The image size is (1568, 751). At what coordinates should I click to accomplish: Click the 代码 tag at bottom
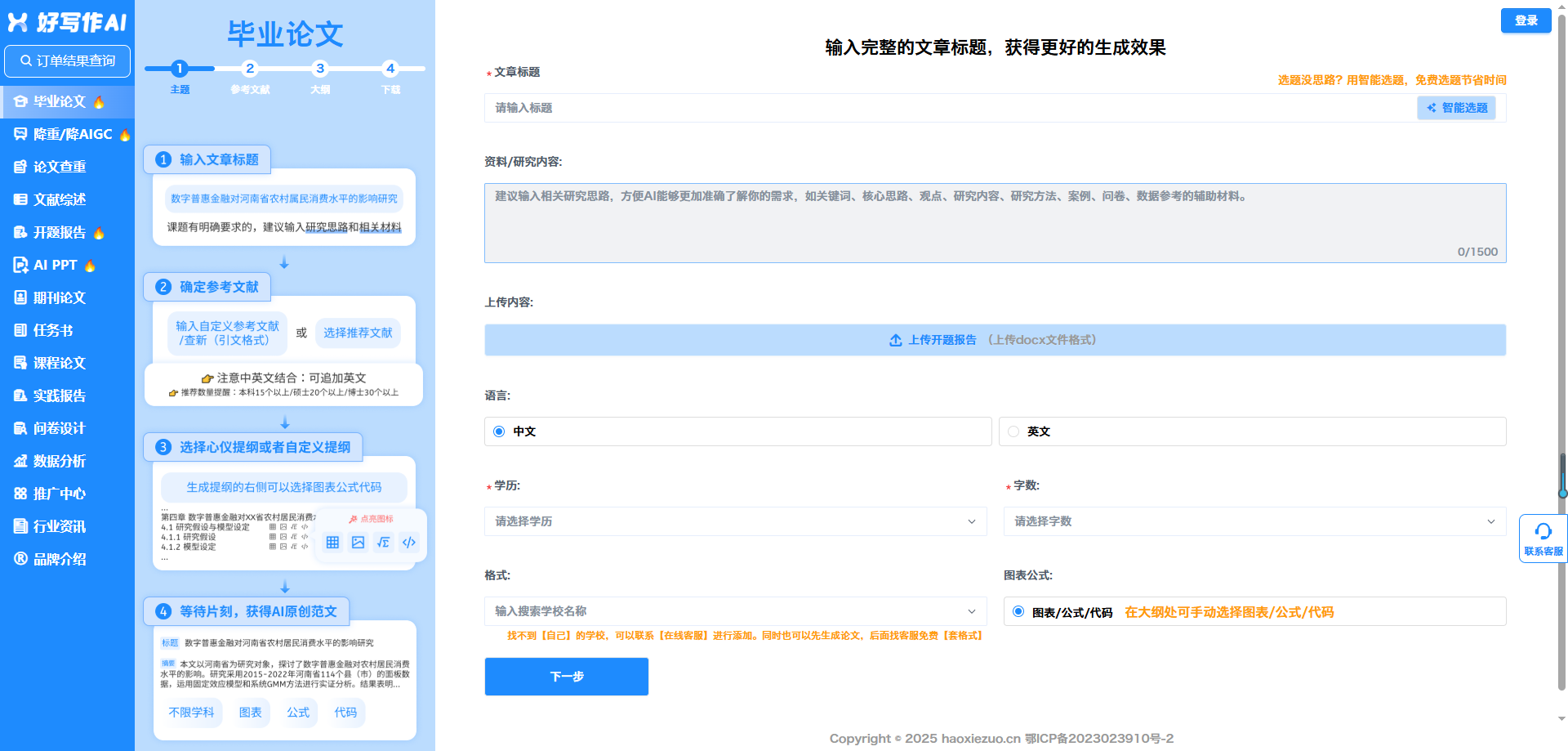click(x=345, y=713)
